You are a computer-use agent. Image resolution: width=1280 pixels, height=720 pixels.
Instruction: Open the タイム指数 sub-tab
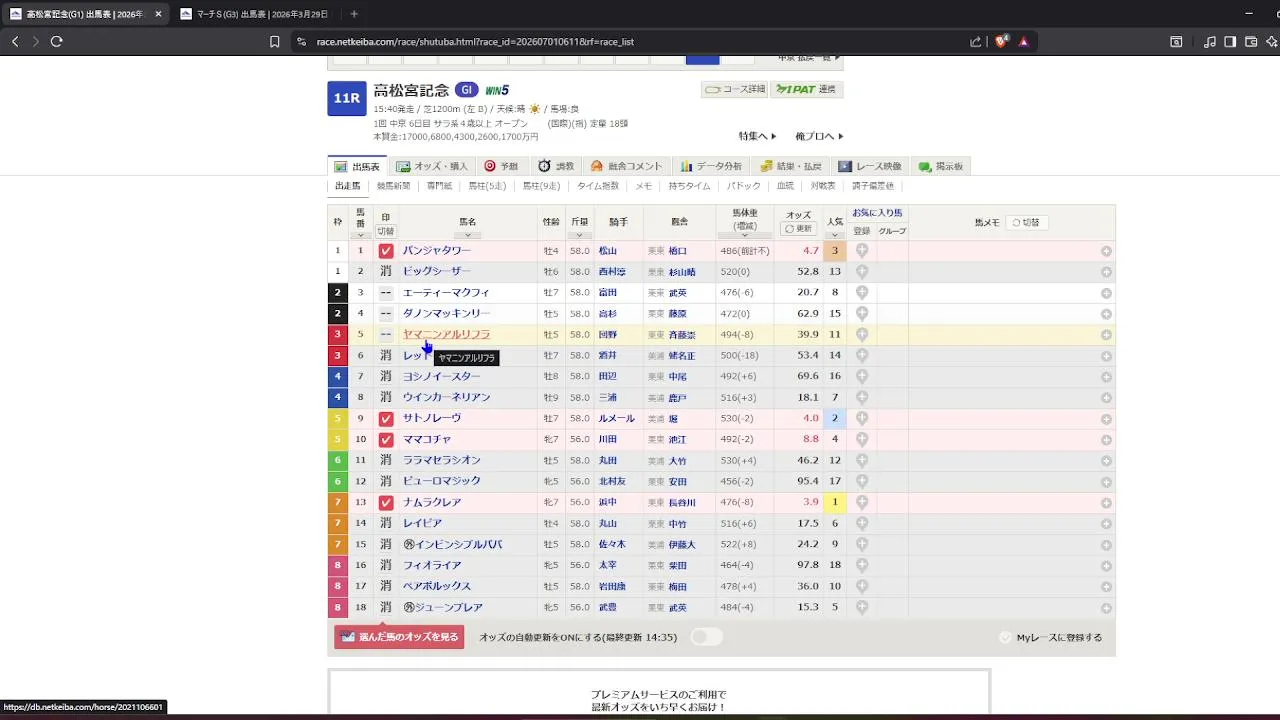click(x=598, y=186)
